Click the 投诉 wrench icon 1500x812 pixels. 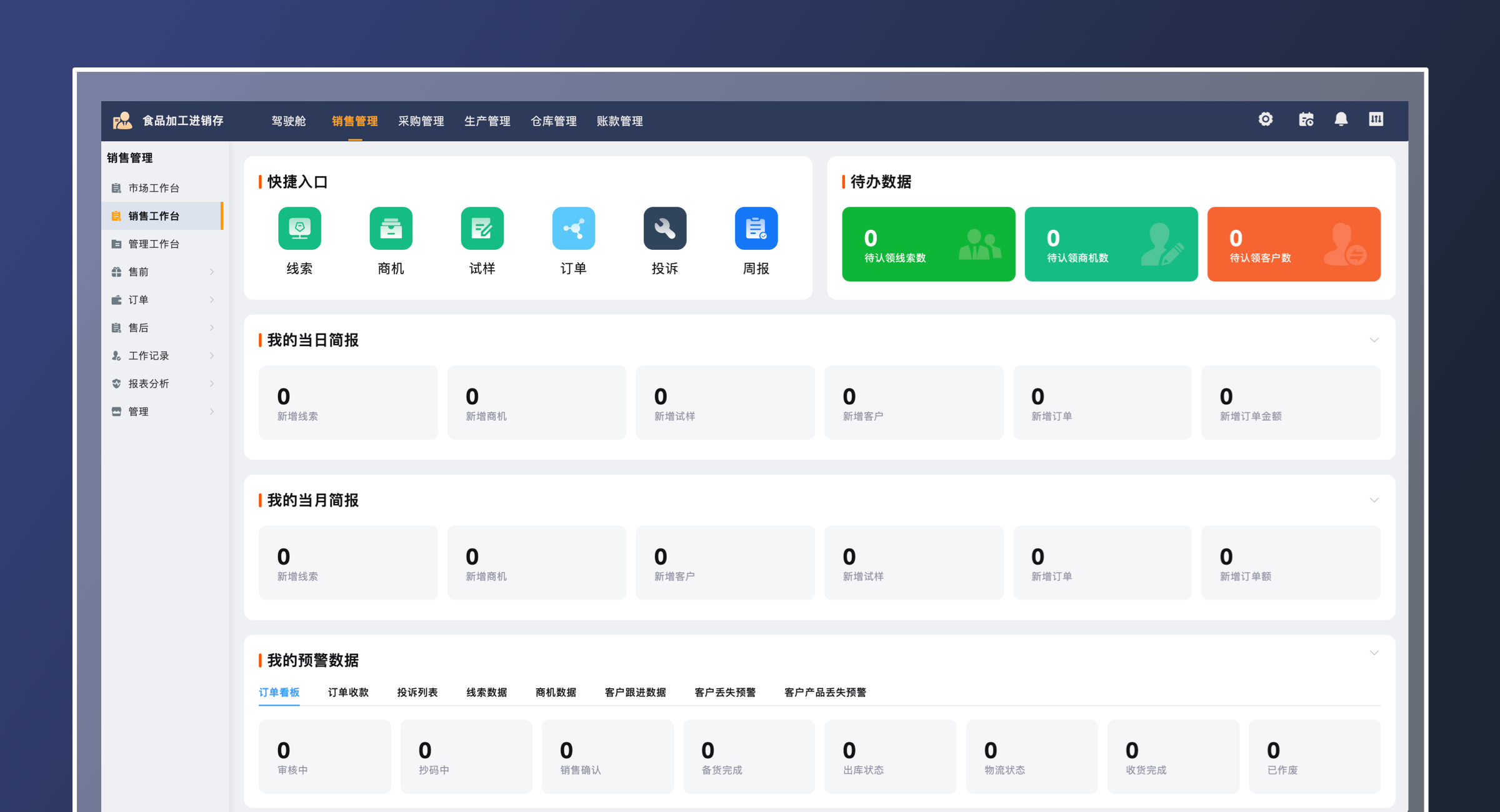coord(664,229)
